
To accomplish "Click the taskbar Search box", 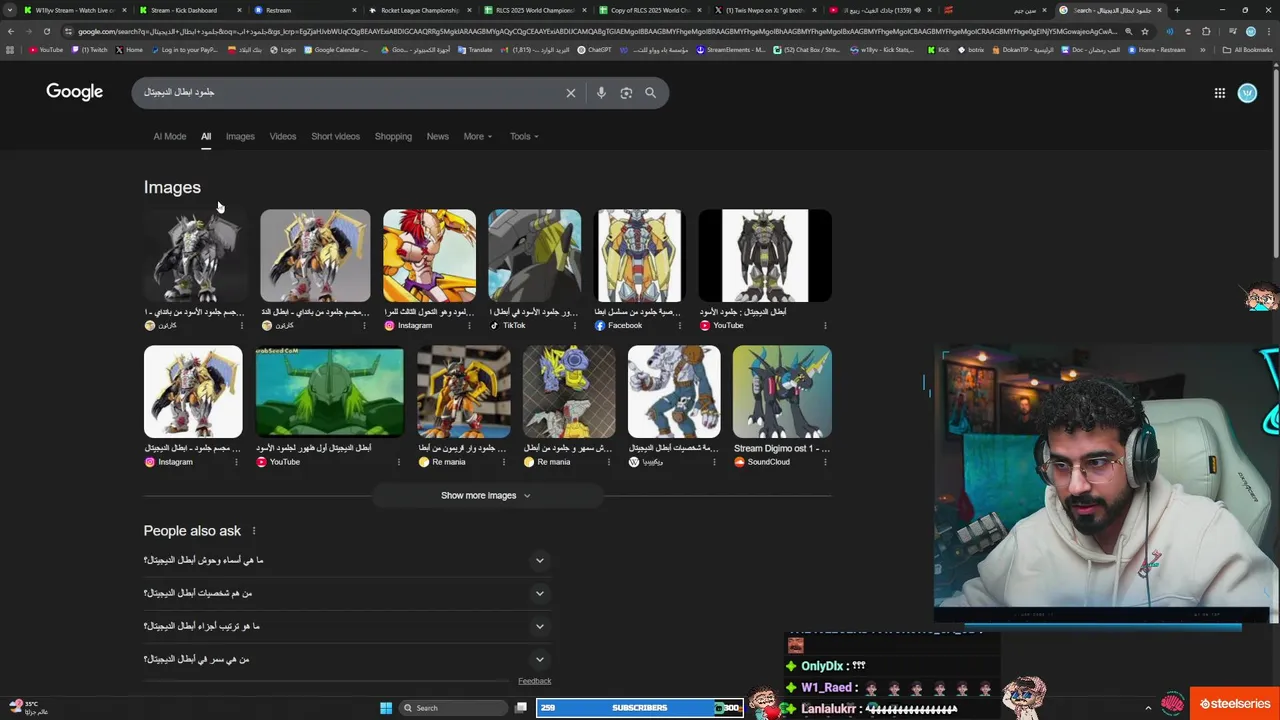I will pyautogui.click(x=453, y=708).
